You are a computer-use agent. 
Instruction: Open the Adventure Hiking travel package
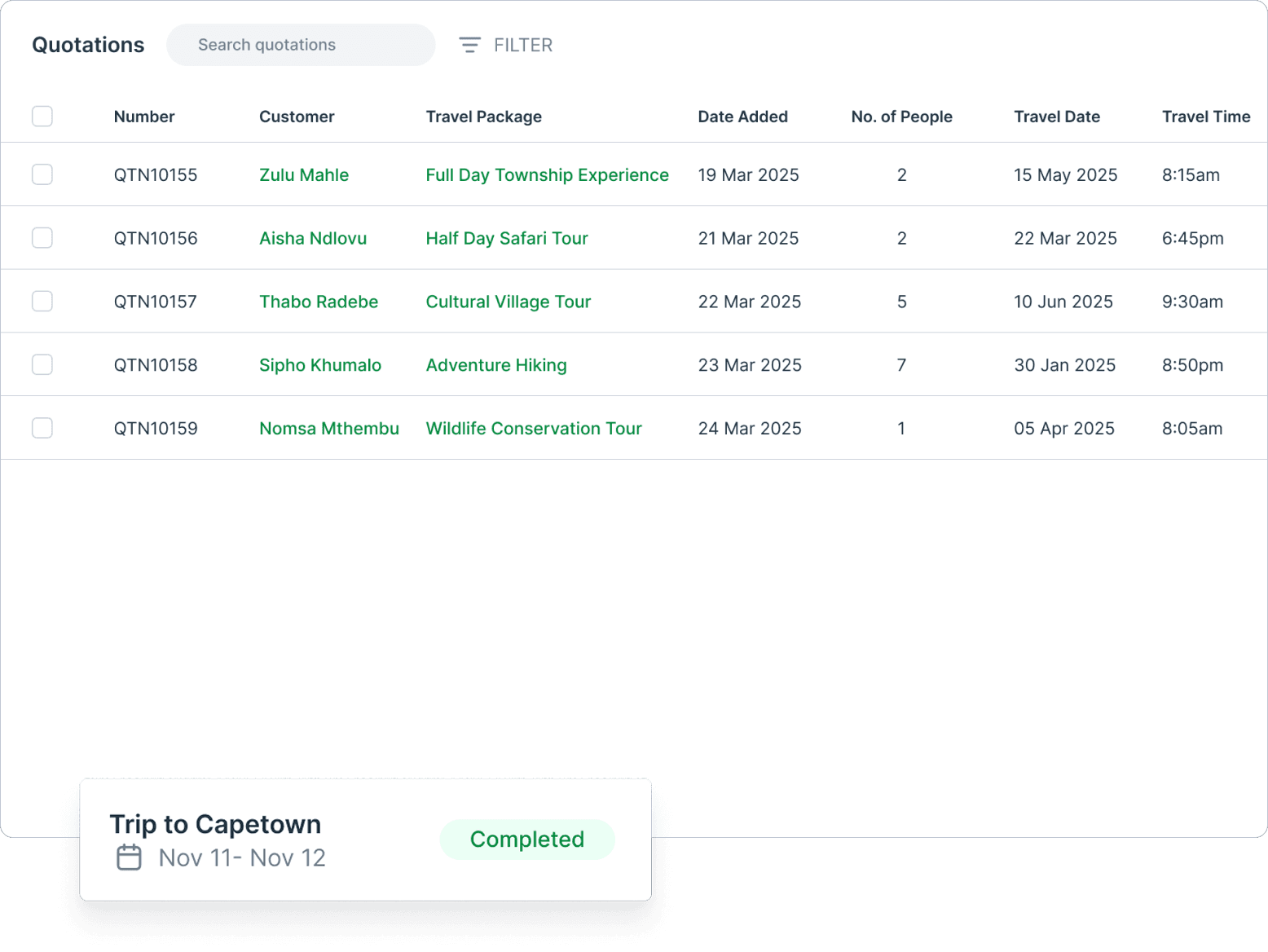coord(495,364)
